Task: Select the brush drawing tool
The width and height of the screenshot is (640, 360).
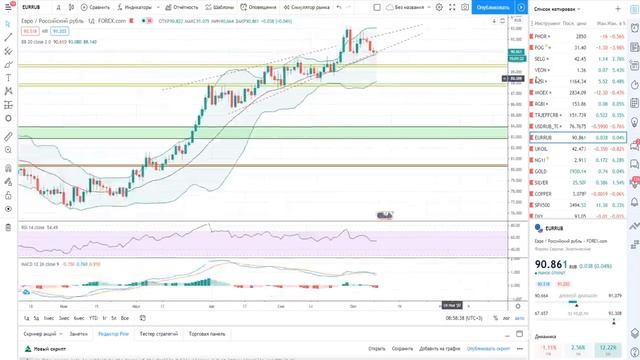Action: (8, 64)
